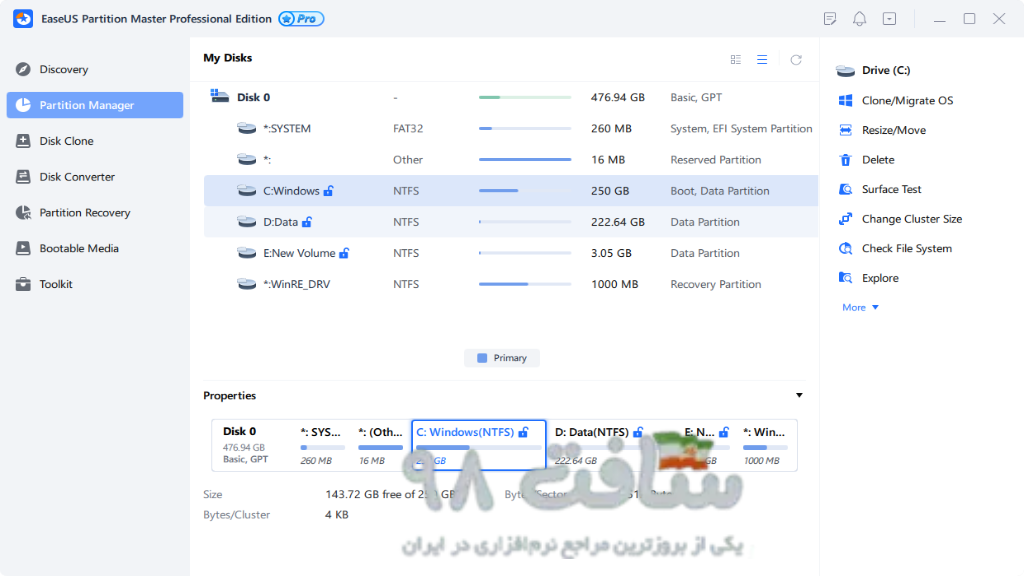Select C: Windows(NTFS) block in map

click(479, 445)
